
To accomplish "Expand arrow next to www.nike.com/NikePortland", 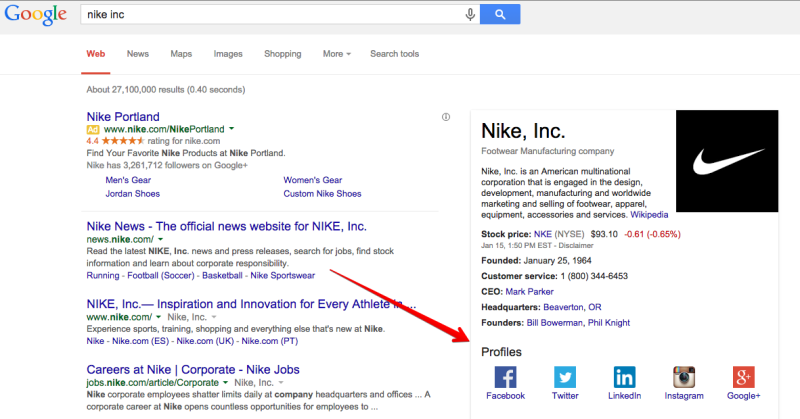I will pos(232,129).
